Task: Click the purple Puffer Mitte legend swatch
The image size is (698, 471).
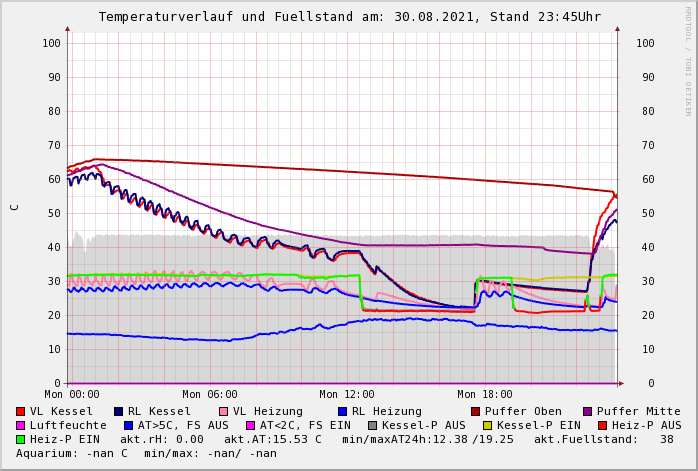Action: pyautogui.click(x=587, y=412)
